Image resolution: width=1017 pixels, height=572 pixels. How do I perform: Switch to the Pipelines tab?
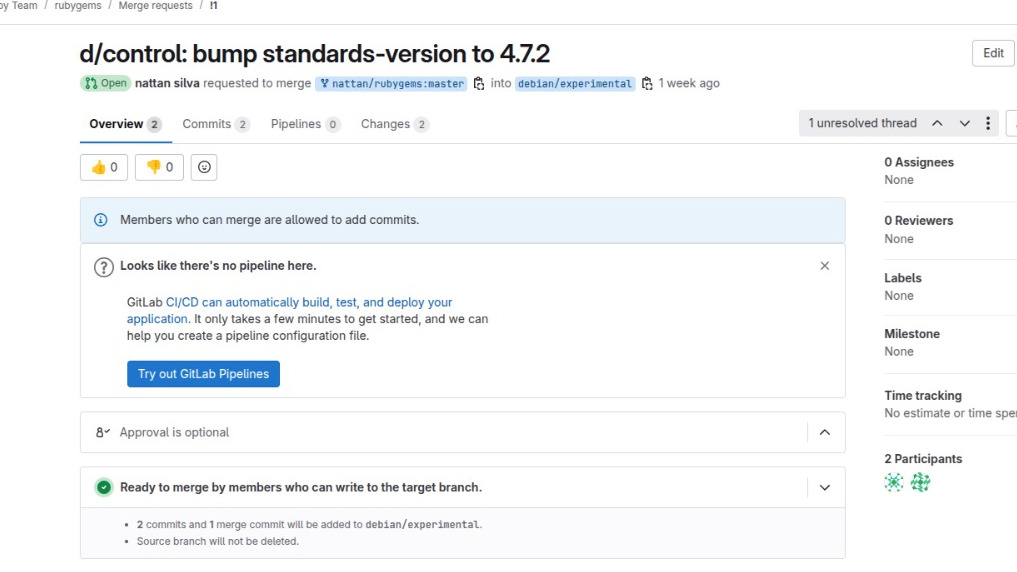(x=305, y=124)
